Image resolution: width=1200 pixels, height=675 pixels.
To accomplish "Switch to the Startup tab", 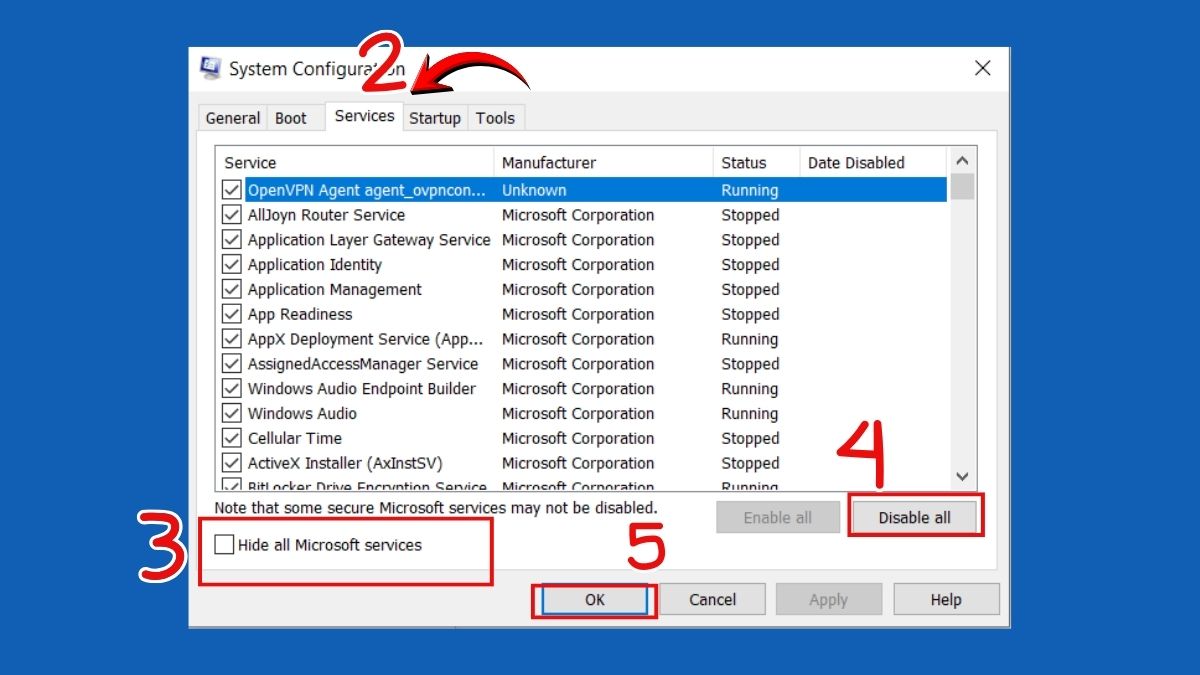I will point(435,117).
